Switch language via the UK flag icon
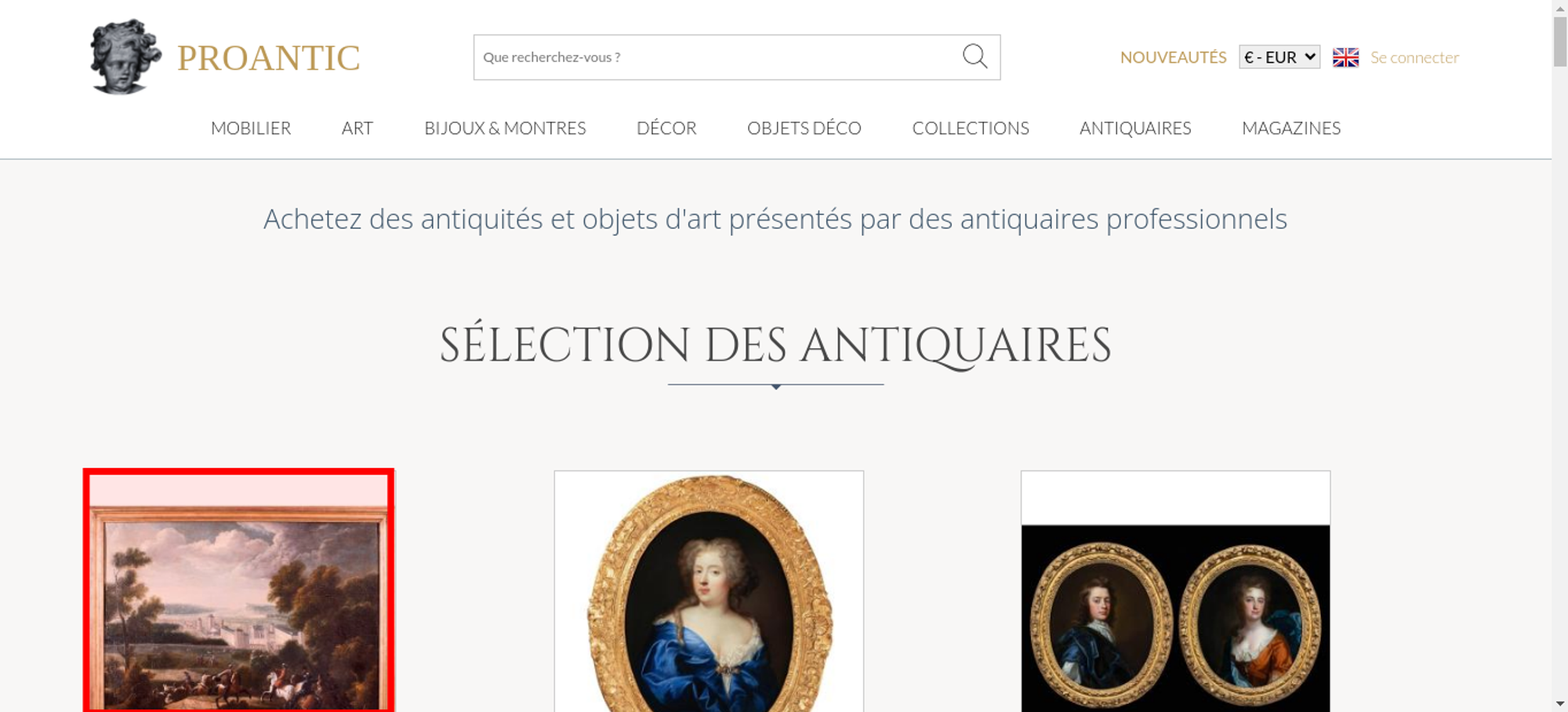The height and width of the screenshot is (712, 1568). (x=1345, y=57)
